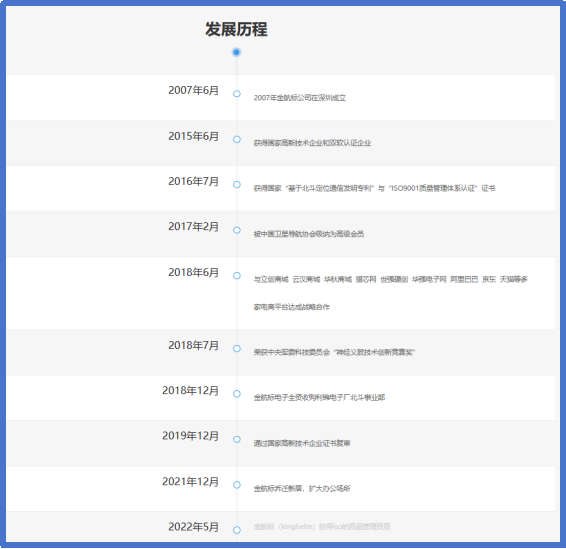Click the 2018年12月 timeline circle marker

237,394
